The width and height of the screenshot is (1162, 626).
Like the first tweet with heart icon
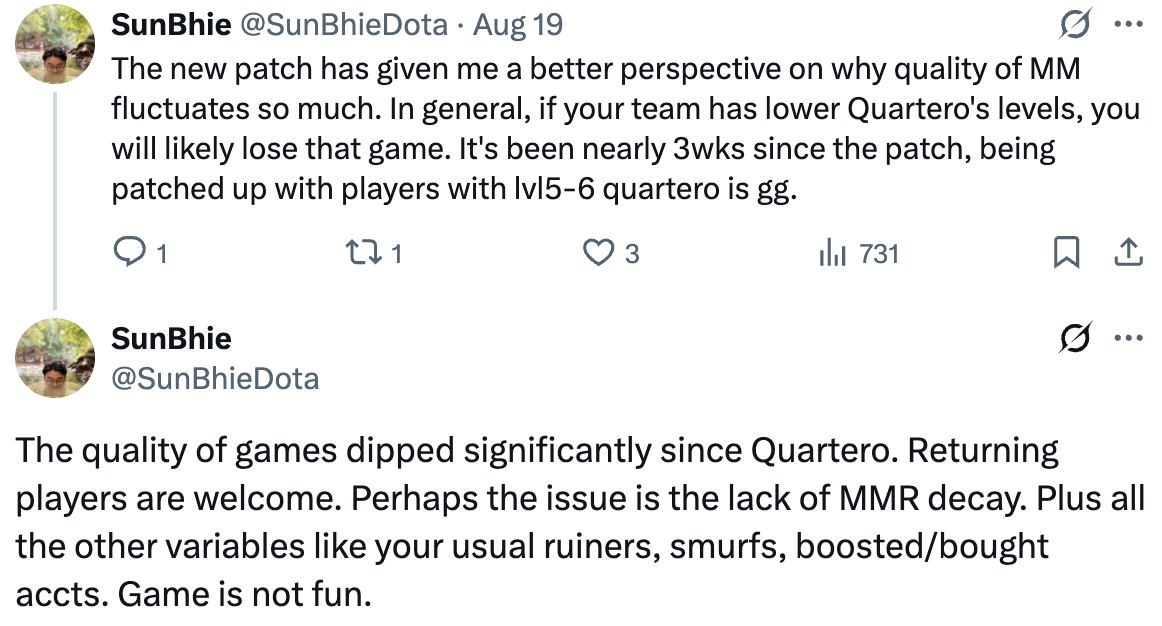pos(598,253)
